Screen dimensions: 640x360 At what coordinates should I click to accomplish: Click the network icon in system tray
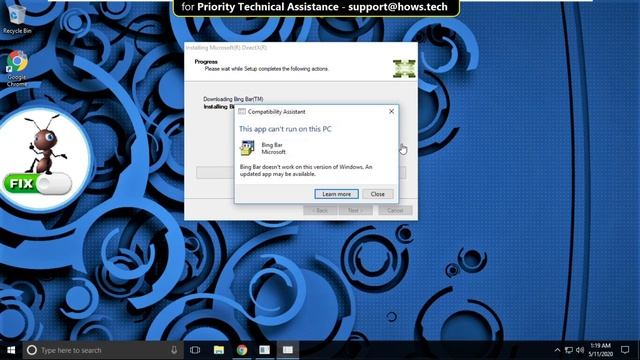569,350
